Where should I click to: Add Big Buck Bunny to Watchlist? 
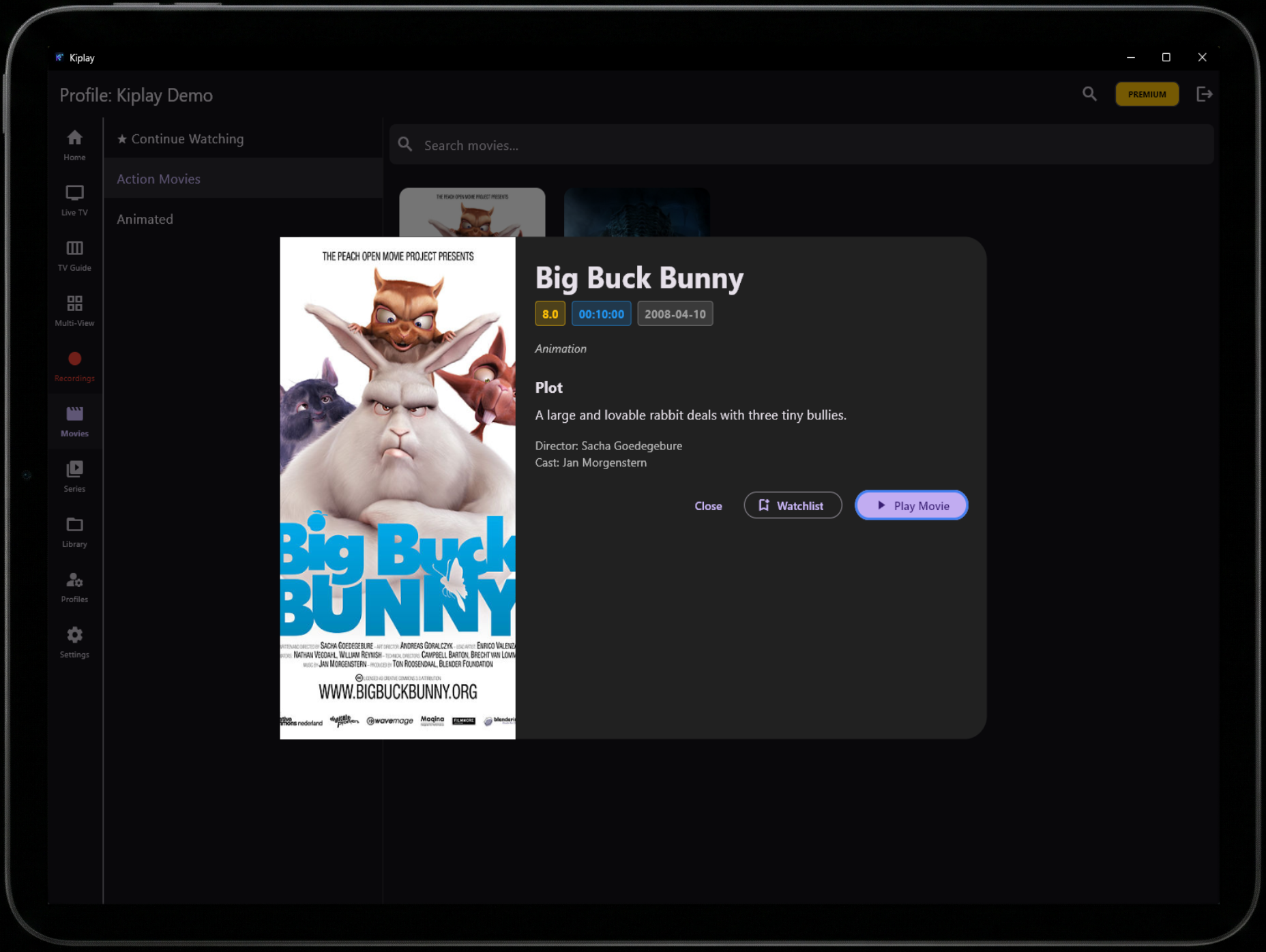point(792,505)
